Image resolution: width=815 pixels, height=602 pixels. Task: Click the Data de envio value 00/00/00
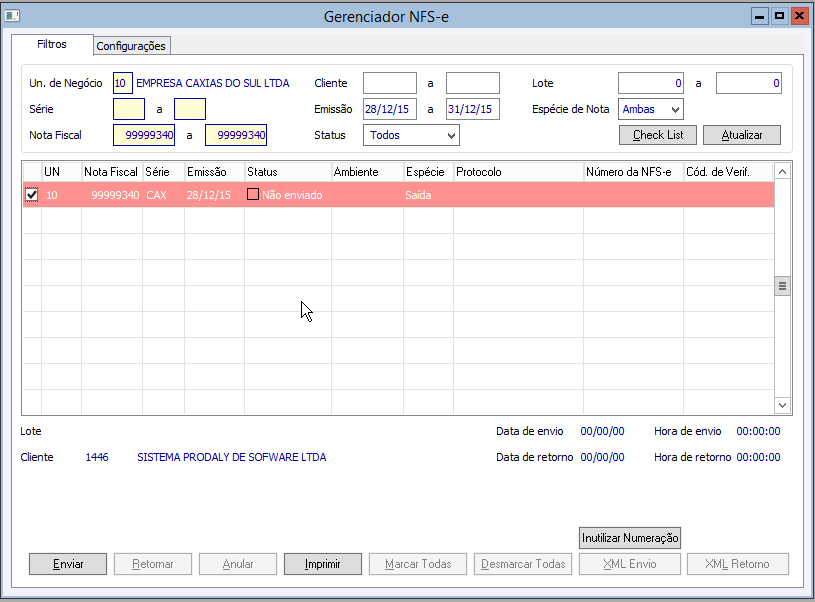tap(602, 431)
